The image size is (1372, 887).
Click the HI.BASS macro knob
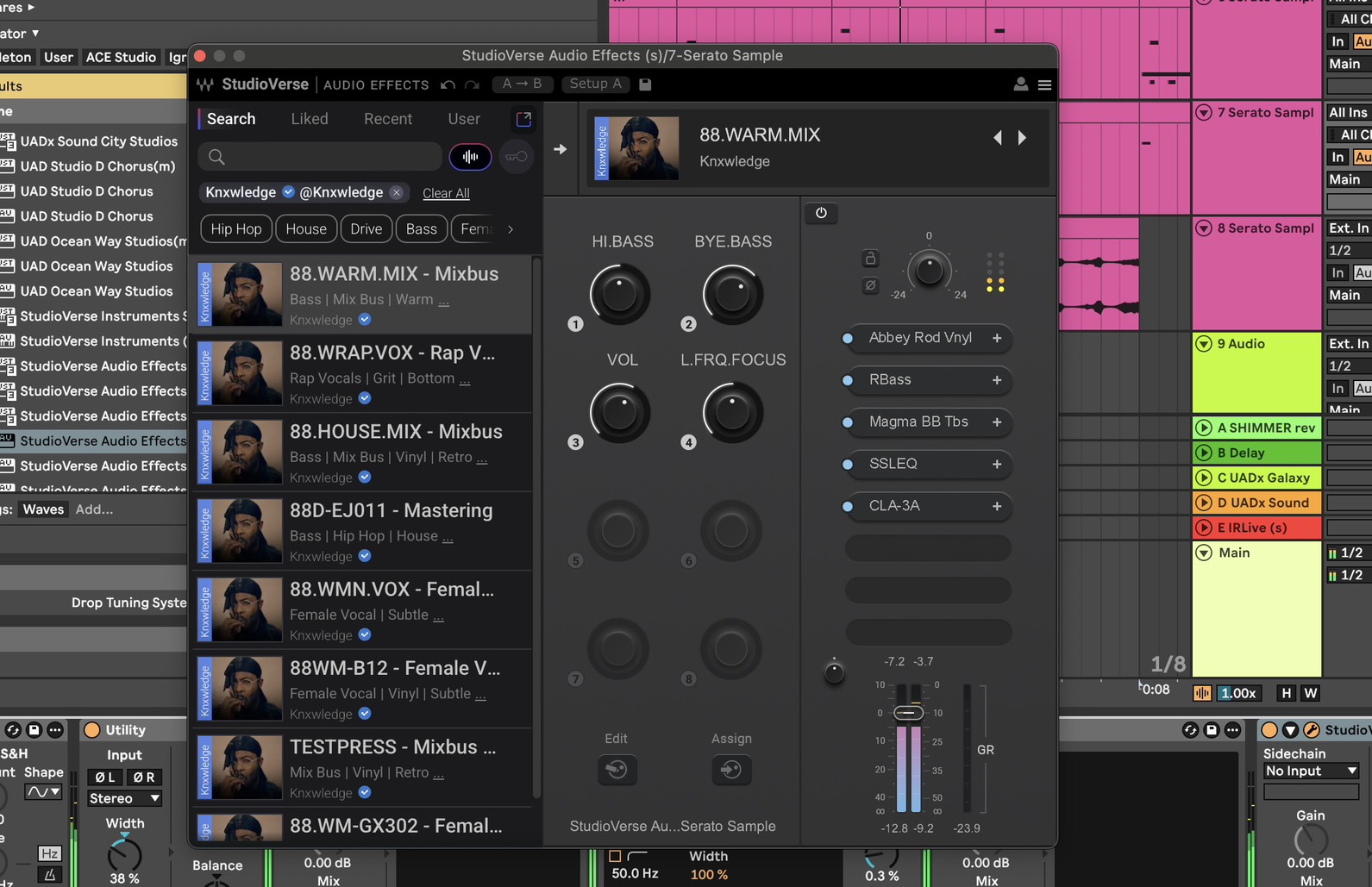619,294
